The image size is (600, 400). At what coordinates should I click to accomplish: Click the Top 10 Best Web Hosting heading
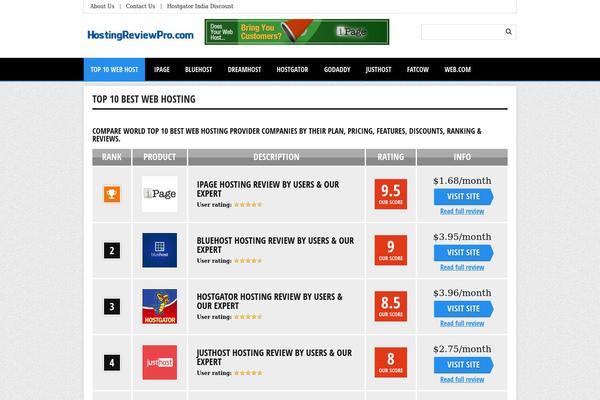144,100
